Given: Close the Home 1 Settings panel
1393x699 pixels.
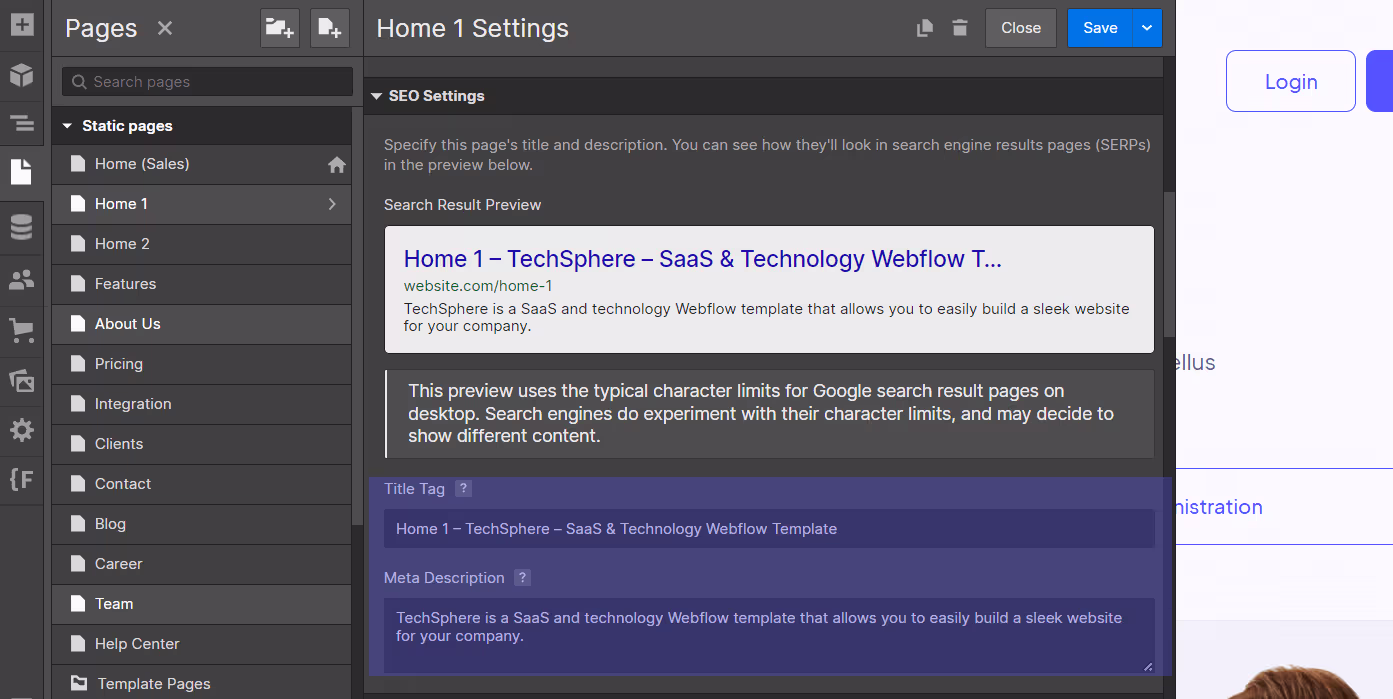Looking at the screenshot, I should coord(1020,28).
